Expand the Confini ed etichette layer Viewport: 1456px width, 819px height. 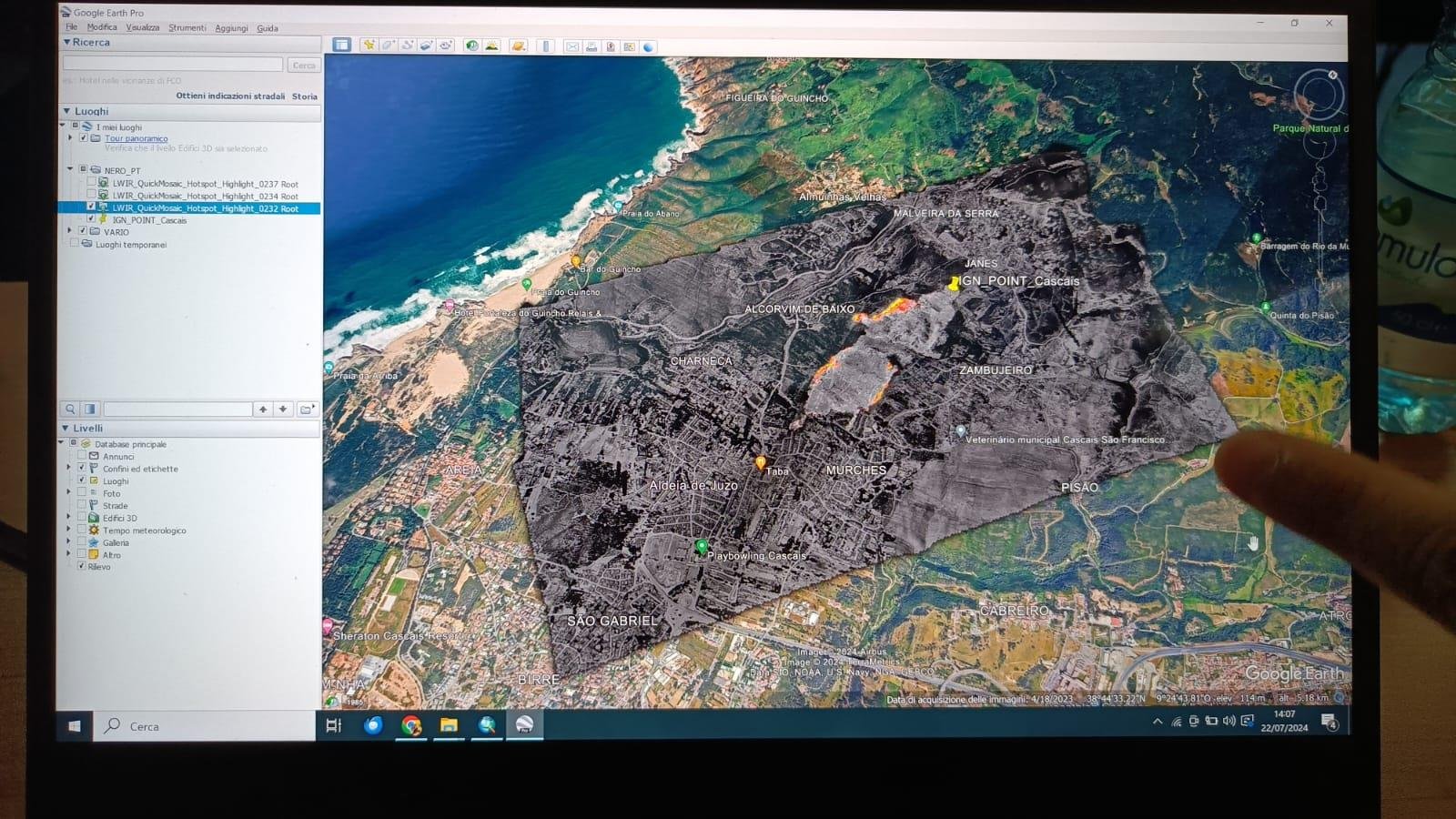click(68, 468)
